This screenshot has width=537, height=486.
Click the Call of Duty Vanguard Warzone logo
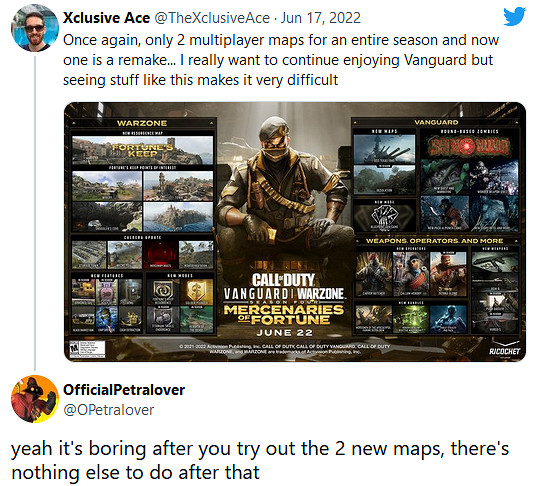pyautogui.click(x=284, y=287)
